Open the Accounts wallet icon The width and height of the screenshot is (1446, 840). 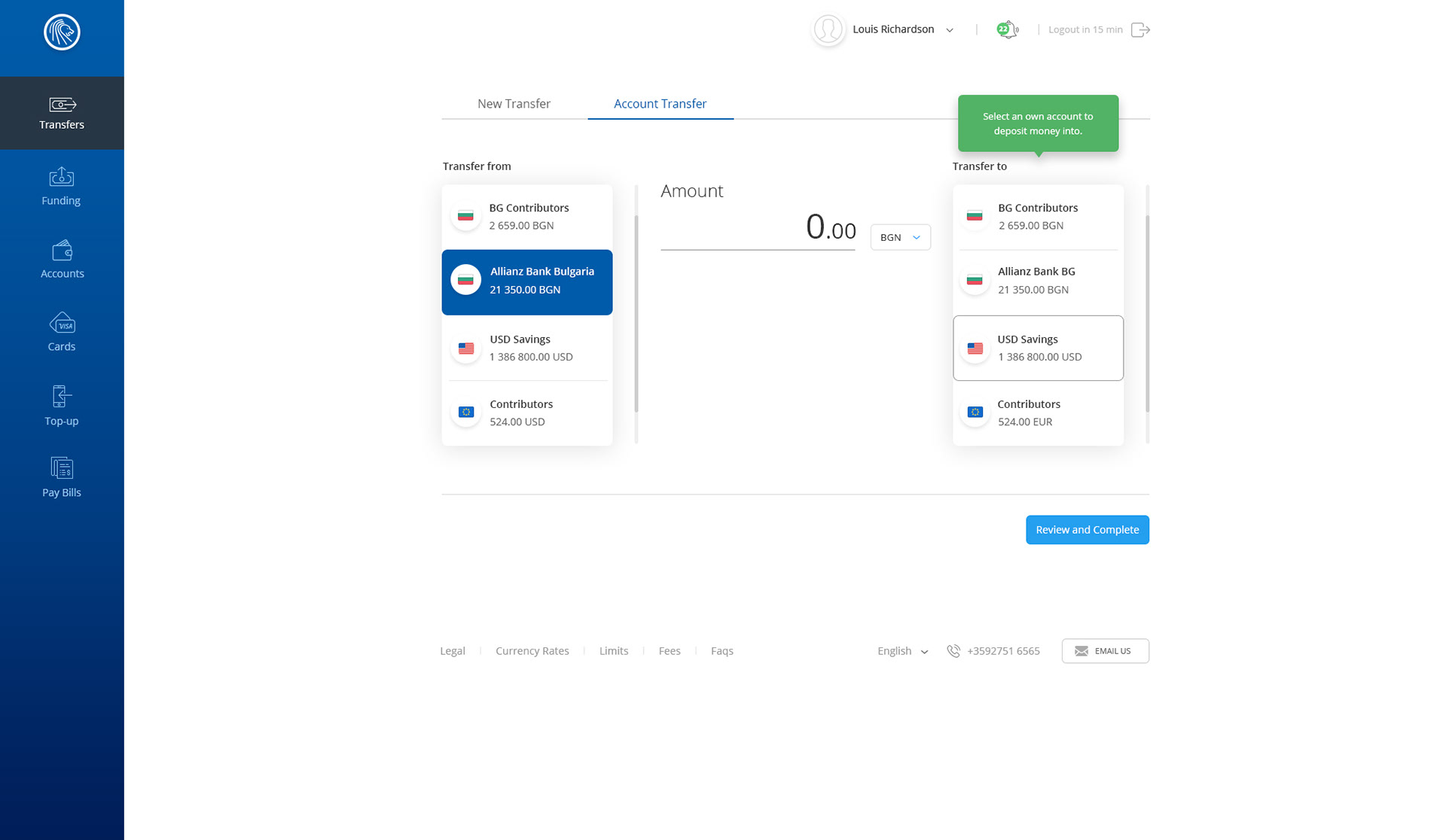click(x=62, y=251)
